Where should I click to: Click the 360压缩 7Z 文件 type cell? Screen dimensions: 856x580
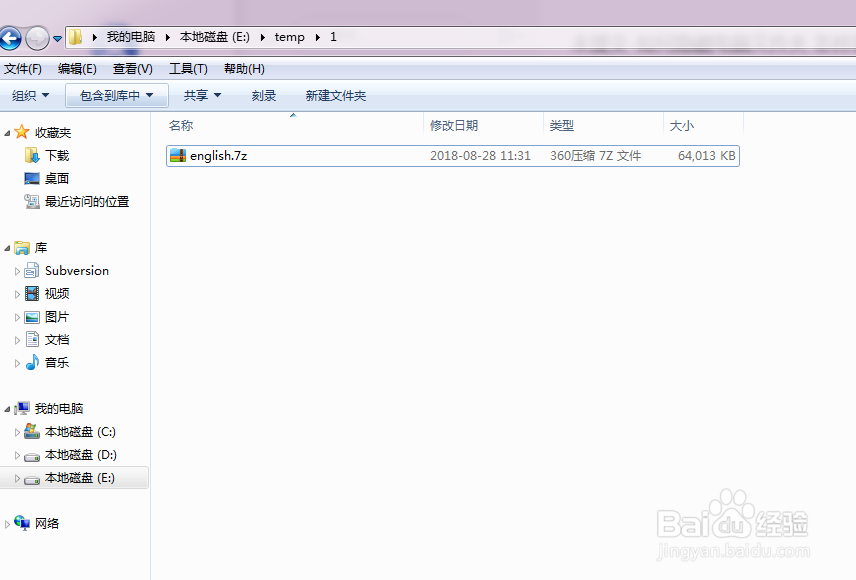point(596,156)
